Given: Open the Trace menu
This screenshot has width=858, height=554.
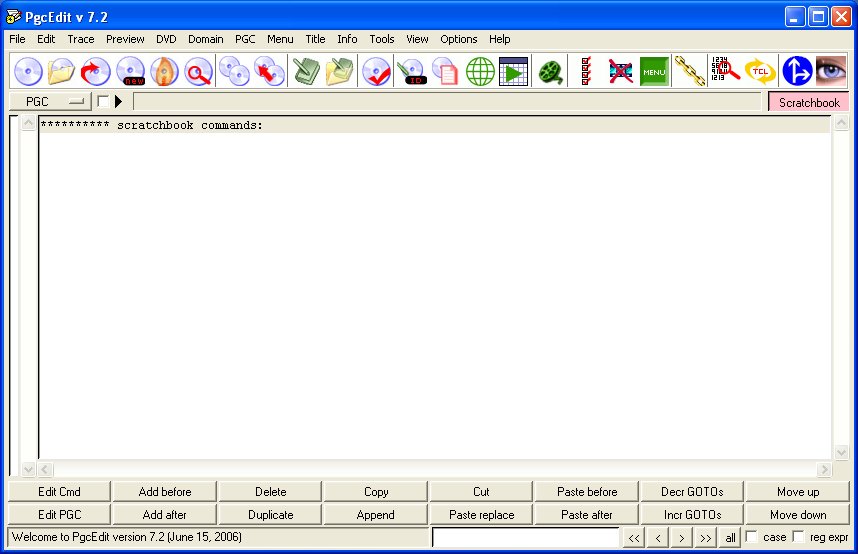Looking at the screenshot, I should pos(81,39).
